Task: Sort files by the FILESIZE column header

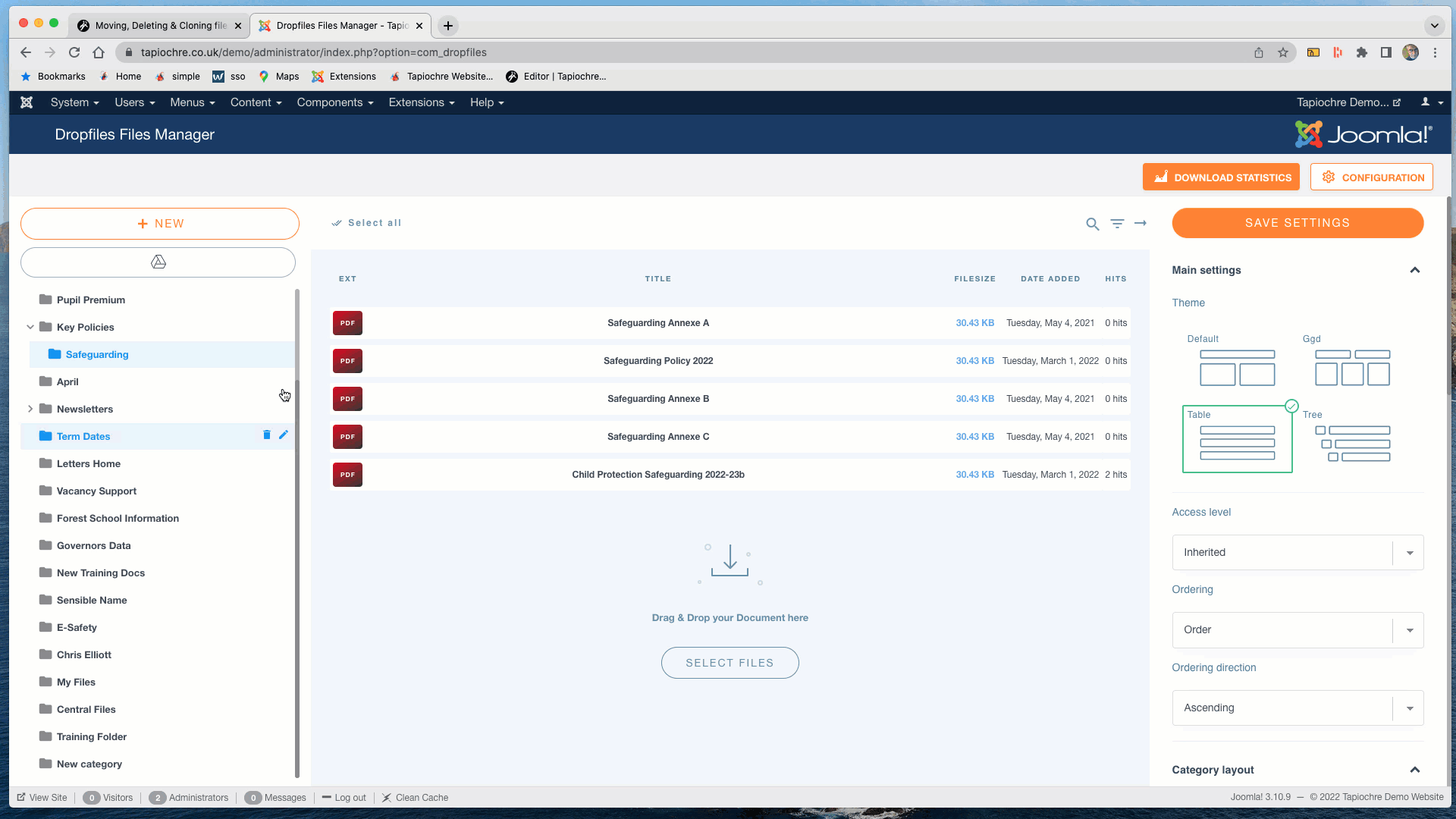Action: point(974,279)
